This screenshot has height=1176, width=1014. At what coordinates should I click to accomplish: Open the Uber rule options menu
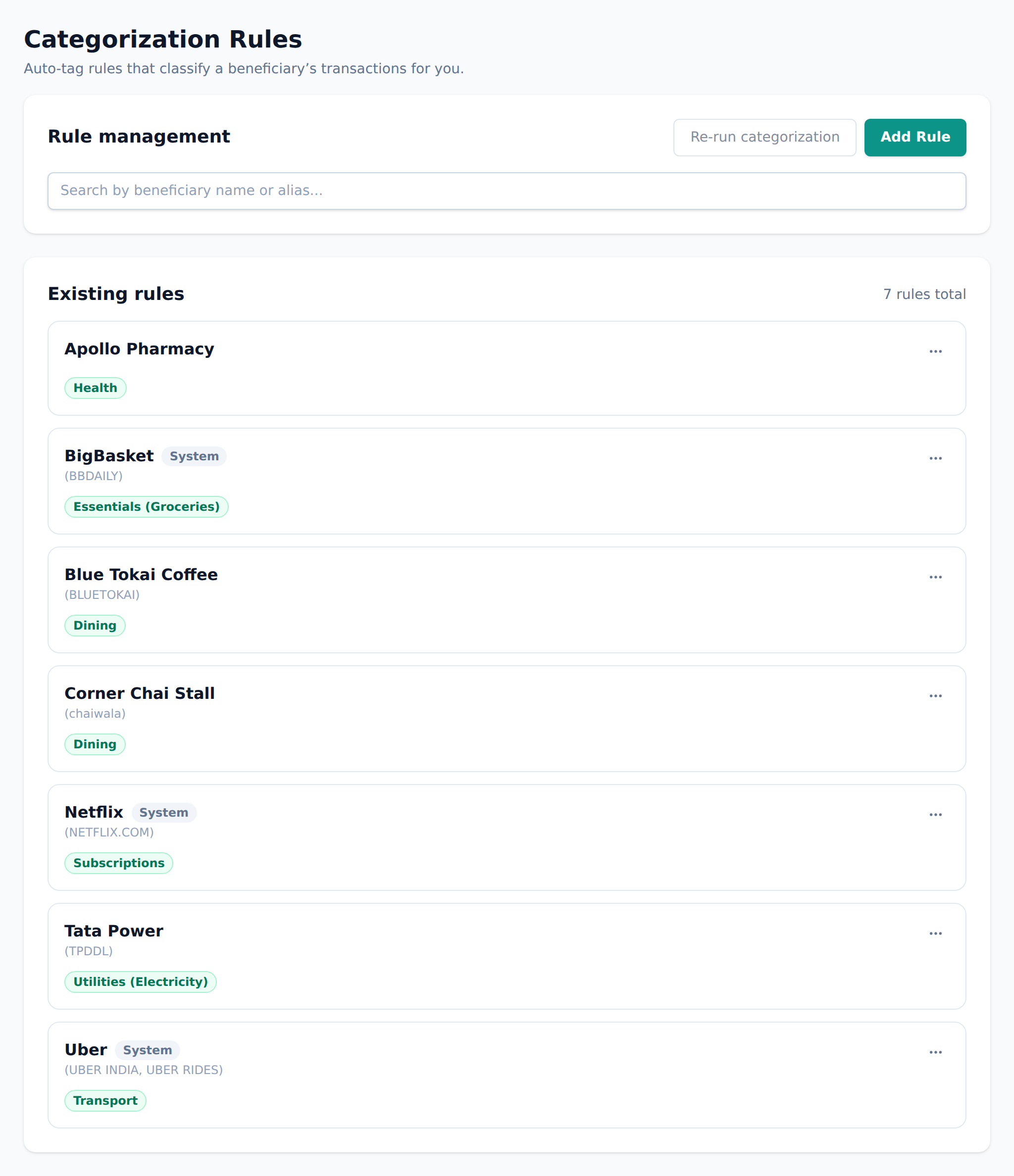tap(936, 1052)
